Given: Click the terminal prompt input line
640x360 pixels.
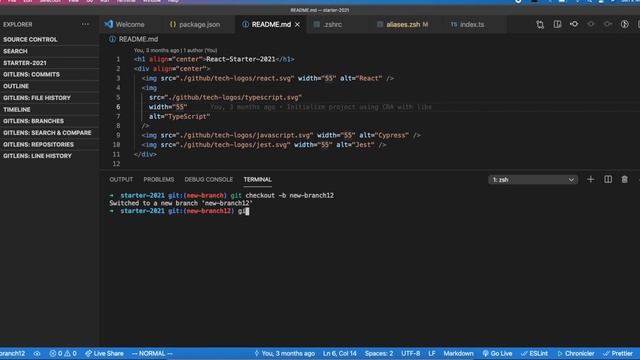Looking at the screenshot, I should (179, 211).
